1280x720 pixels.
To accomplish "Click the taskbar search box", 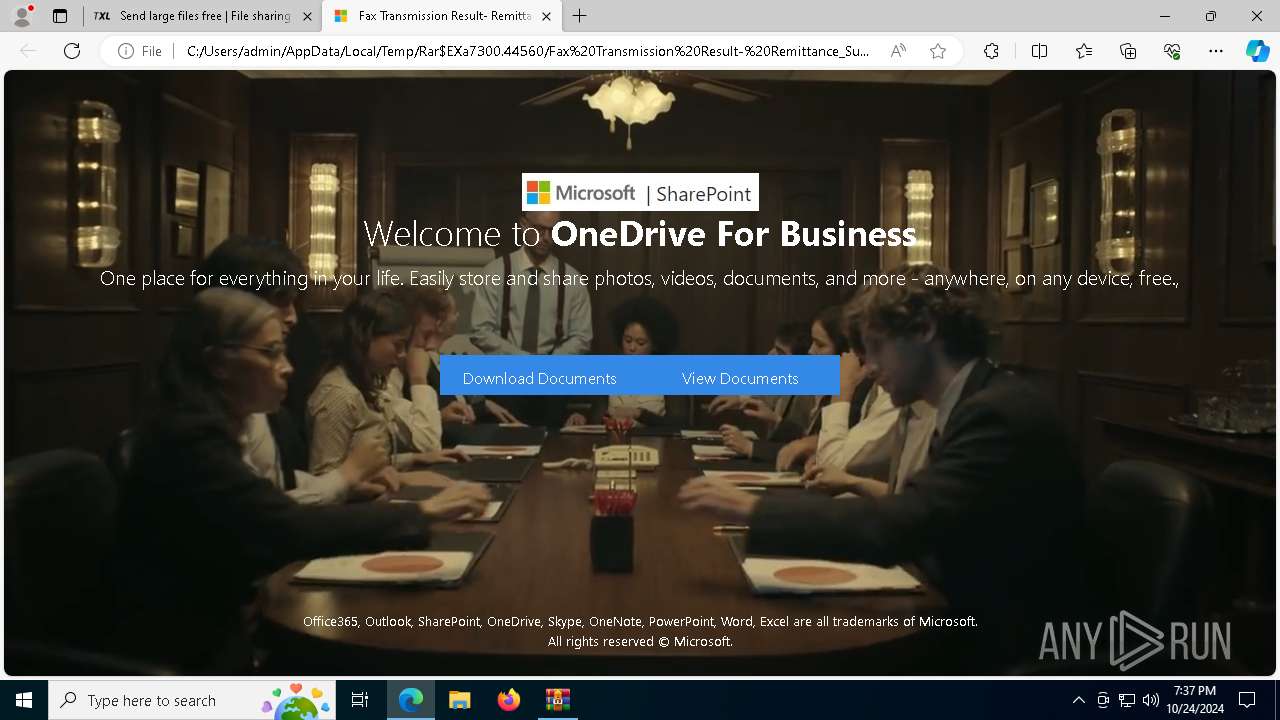I will [x=191, y=700].
